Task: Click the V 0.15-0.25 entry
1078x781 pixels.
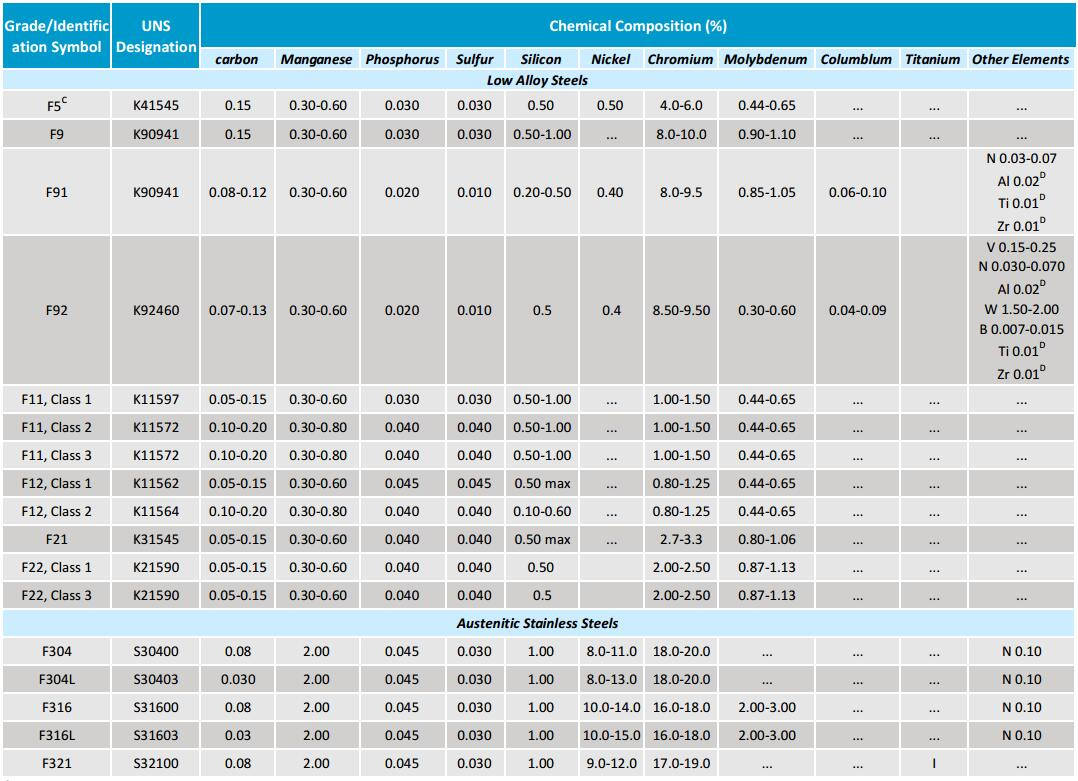Action: (x=1020, y=247)
